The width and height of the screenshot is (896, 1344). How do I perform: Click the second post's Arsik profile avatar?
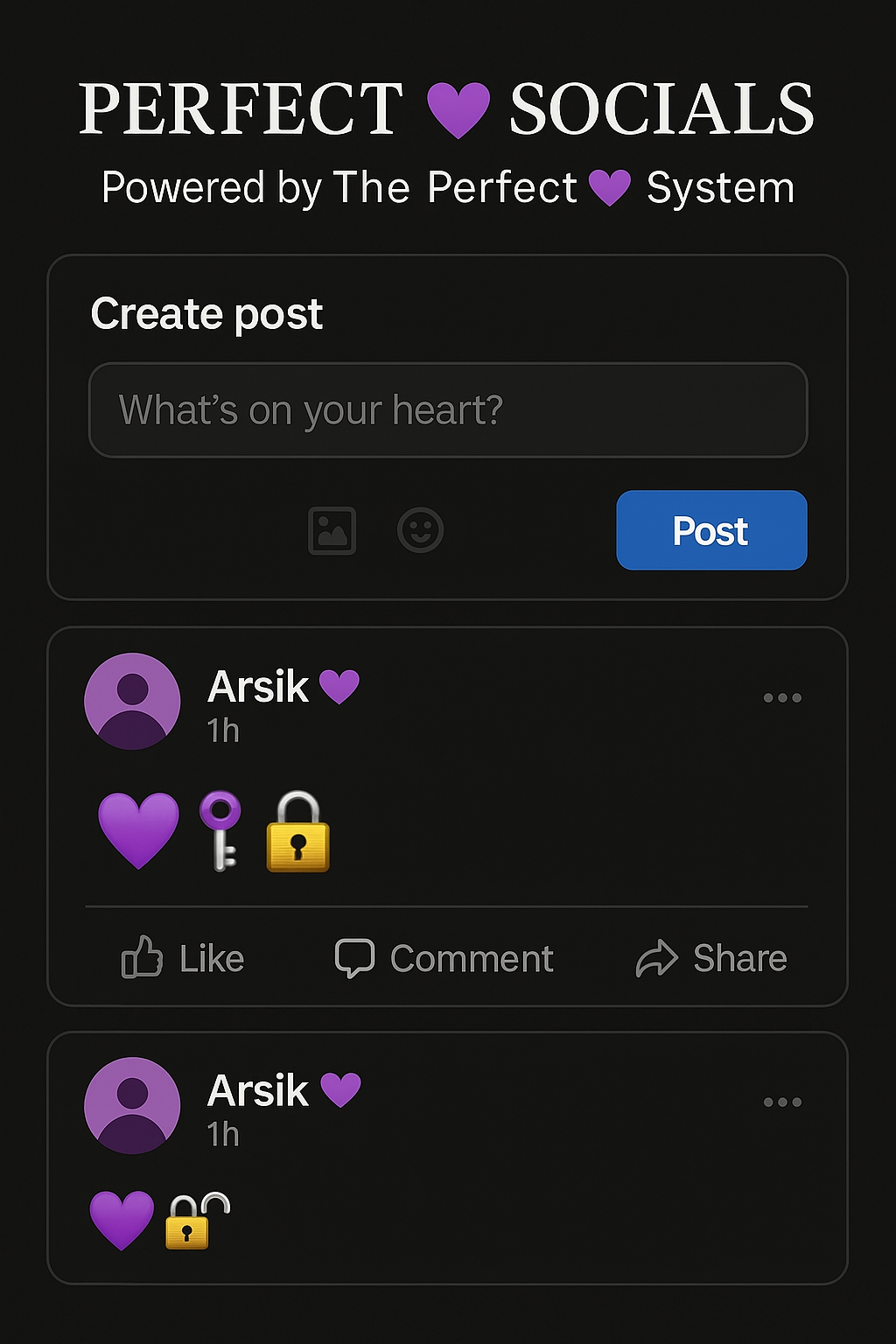[x=132, y=1105]
